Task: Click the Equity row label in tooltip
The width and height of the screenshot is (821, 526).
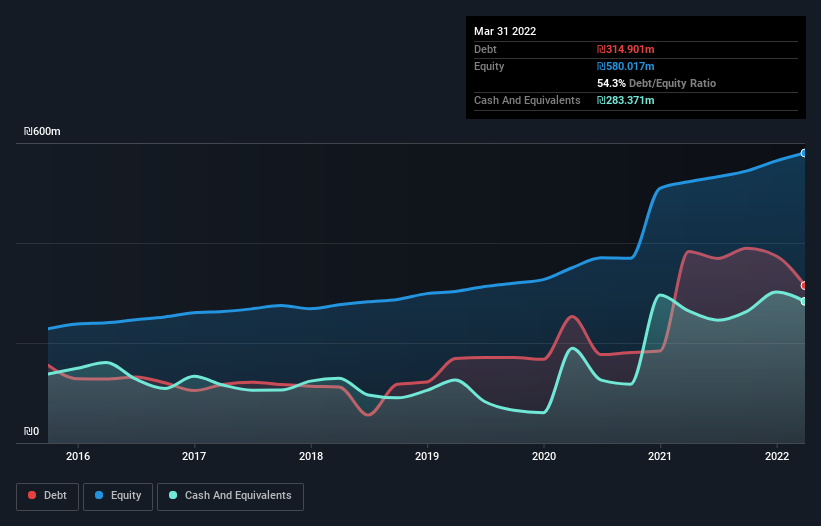Action: [x=489, y=66]
